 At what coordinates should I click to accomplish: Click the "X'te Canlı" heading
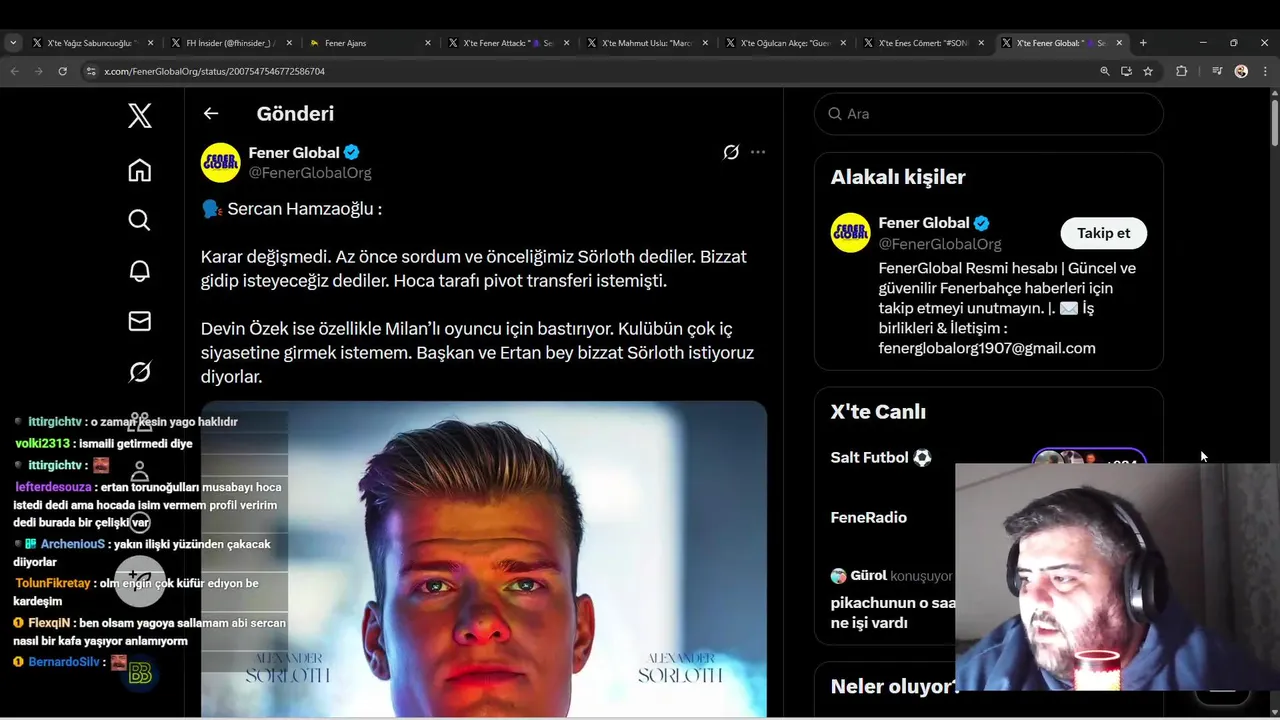pyautogui.click(x=878, y=412)
